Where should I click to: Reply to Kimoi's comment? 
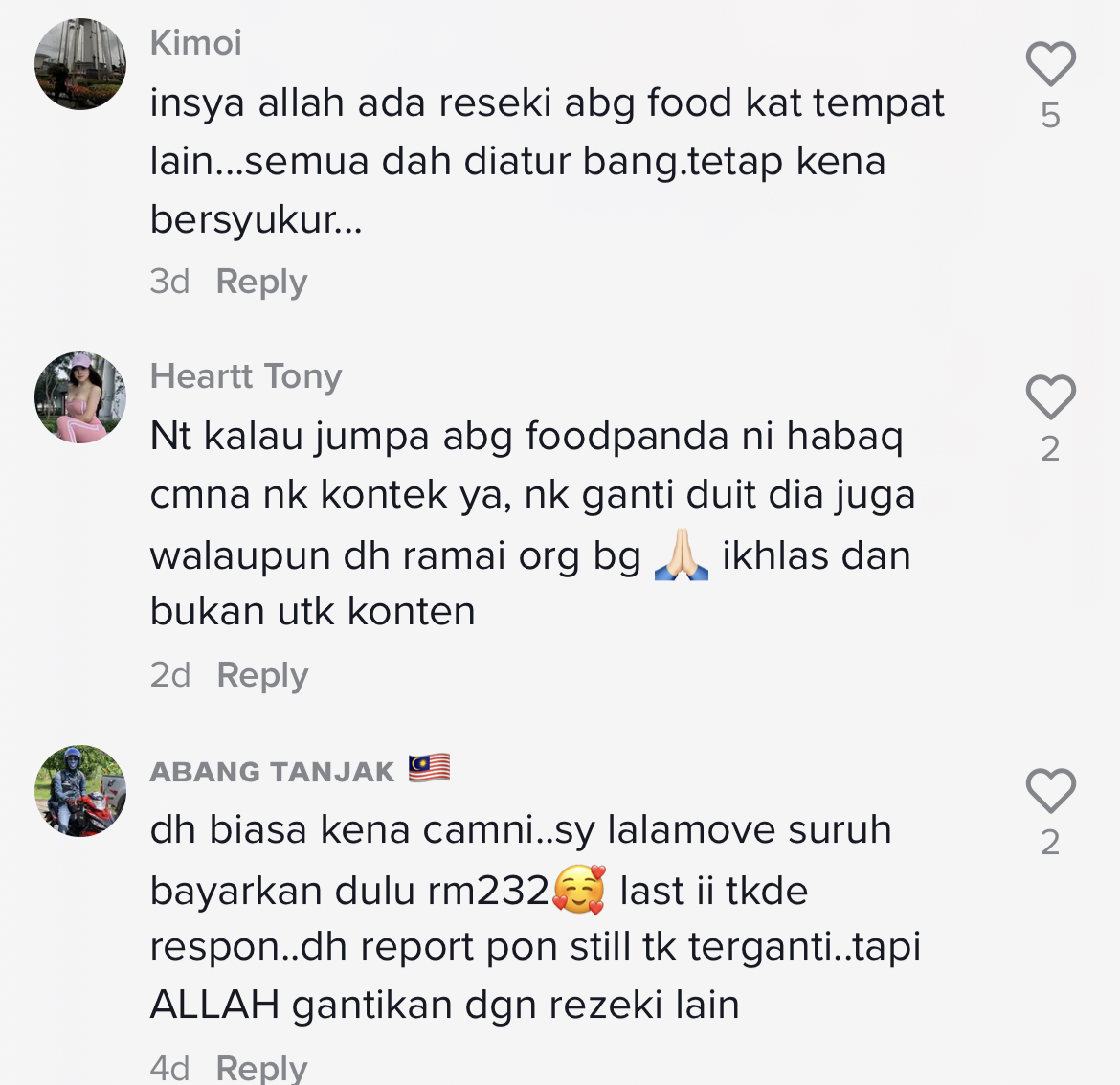tap(261, 282)
